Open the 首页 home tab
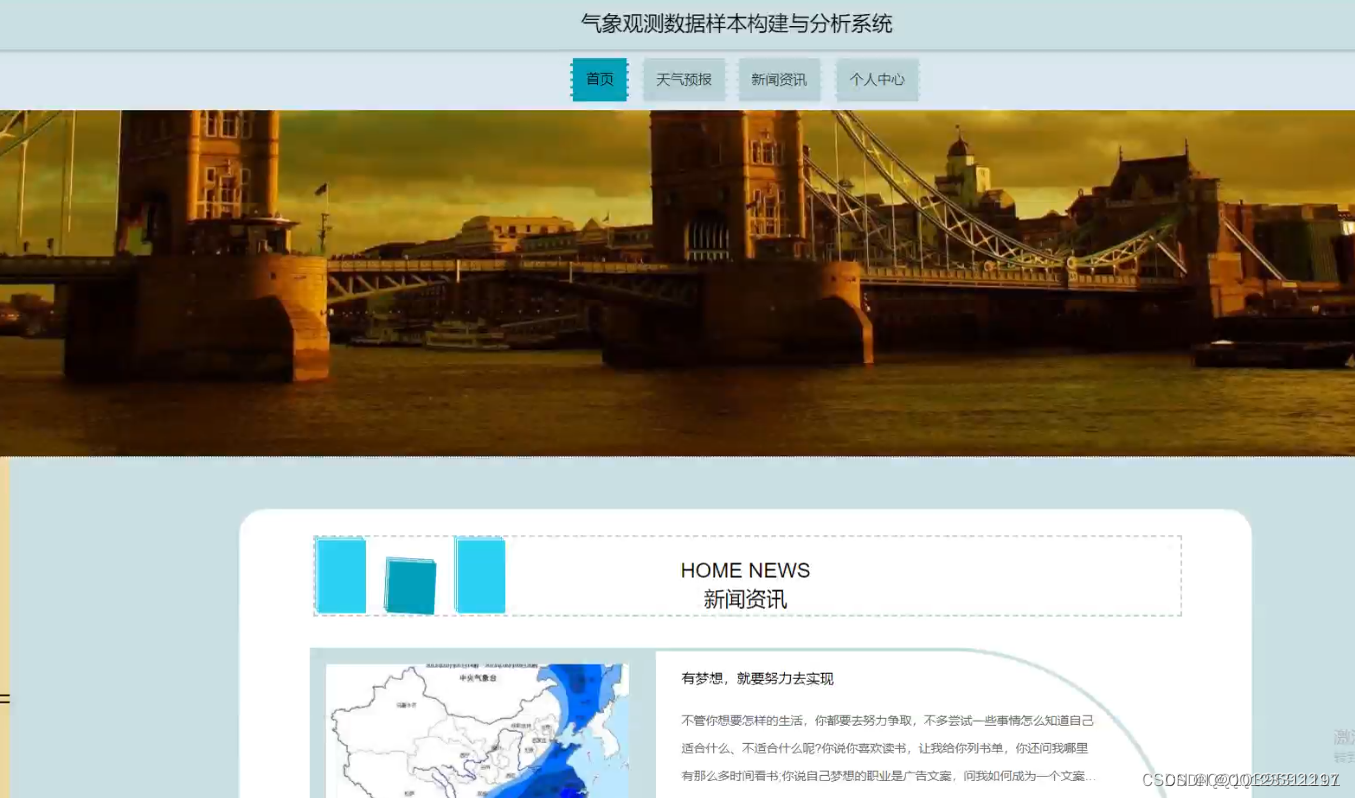This screenshot has height=798, width=1355. point(599,79)
